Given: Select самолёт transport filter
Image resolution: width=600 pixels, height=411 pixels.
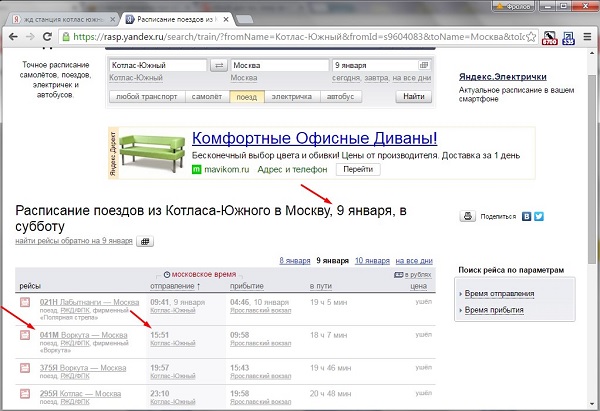Looking at the screenshot, I should click(207, 97).
